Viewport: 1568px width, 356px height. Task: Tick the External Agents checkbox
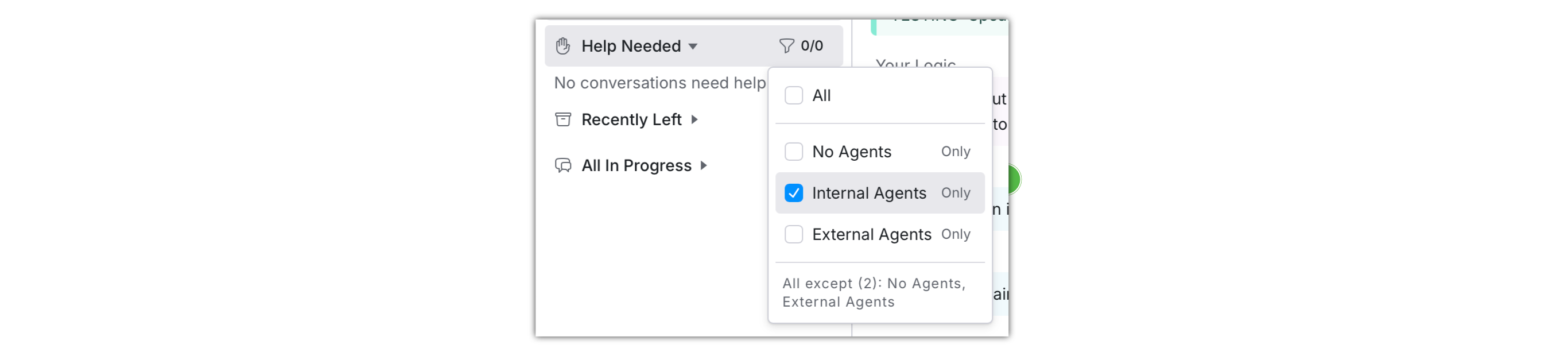(793, 234)
